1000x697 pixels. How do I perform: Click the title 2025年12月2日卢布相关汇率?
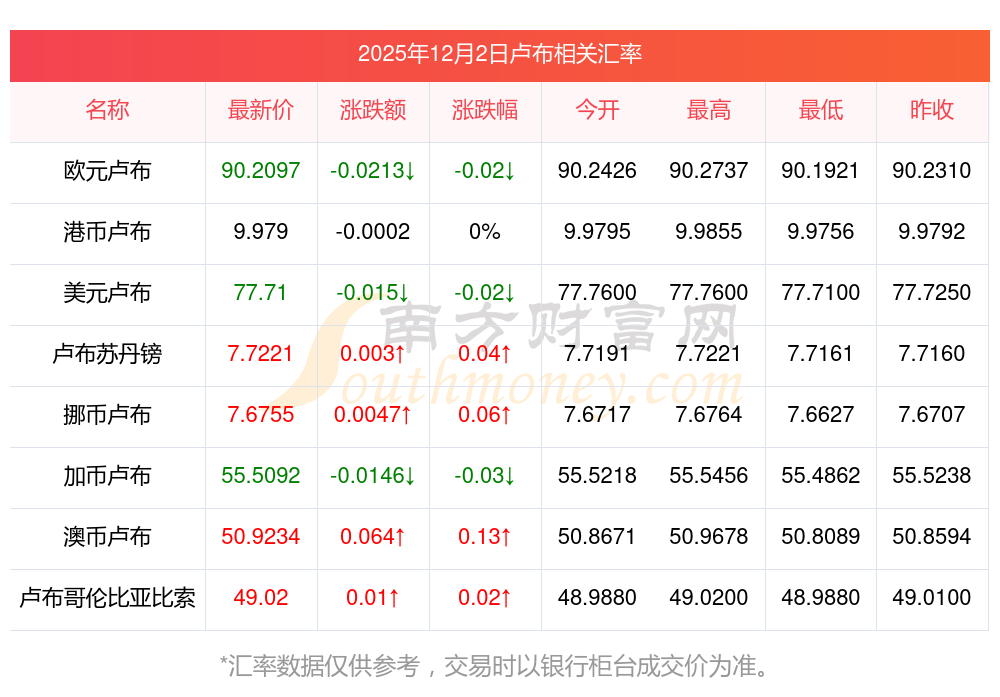(x=499, y=54)
